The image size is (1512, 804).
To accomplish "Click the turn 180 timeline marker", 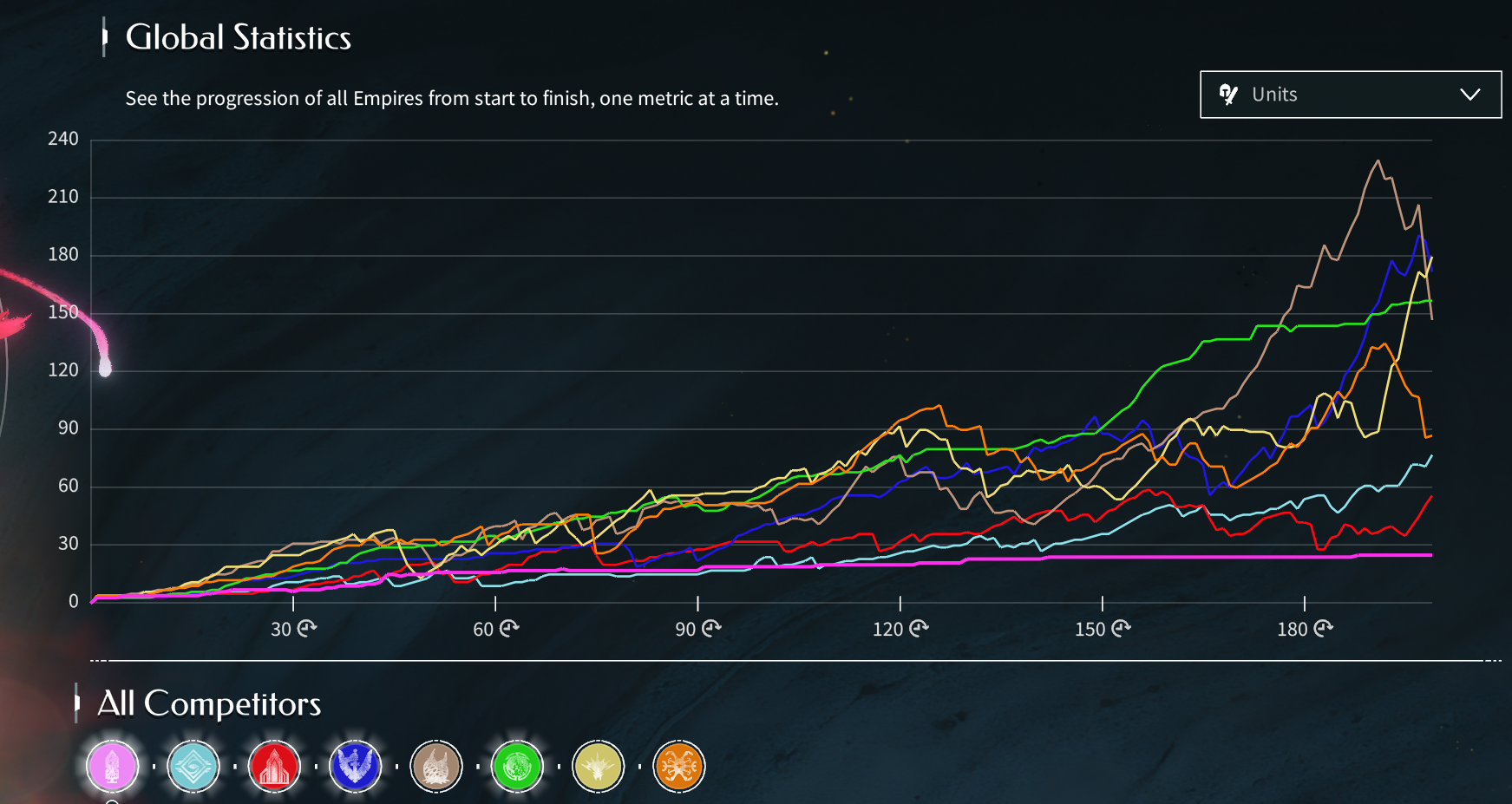I will click(1304, 629).
